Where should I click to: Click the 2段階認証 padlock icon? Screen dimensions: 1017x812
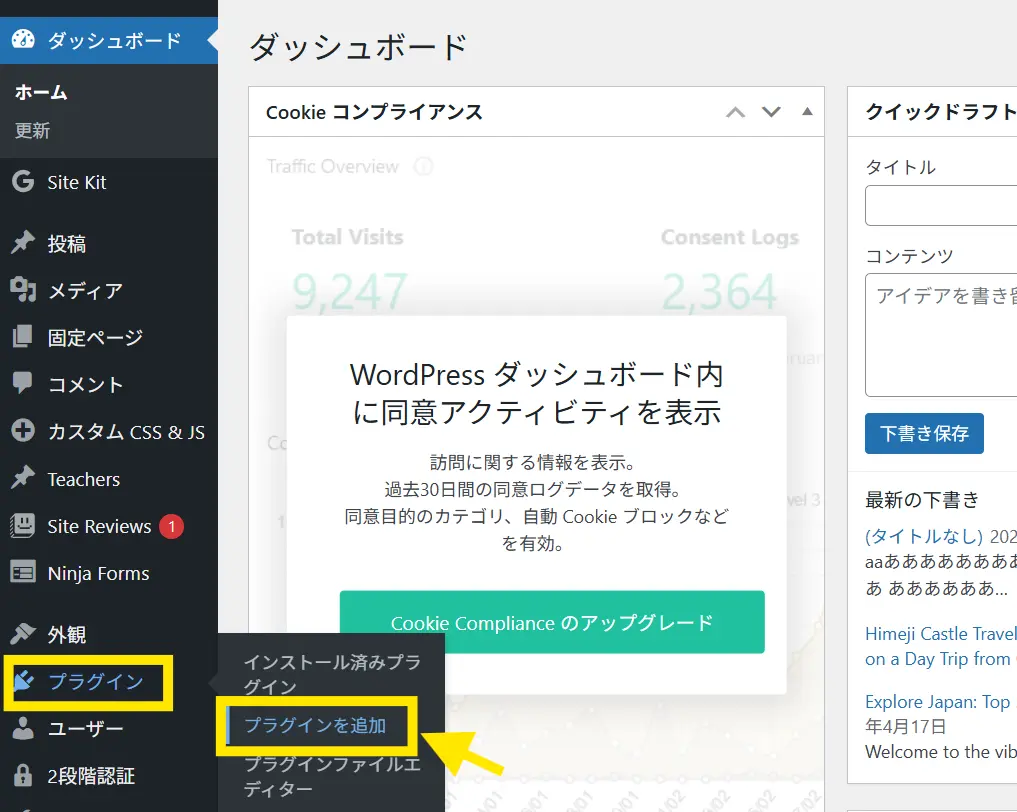click(22, 776)
